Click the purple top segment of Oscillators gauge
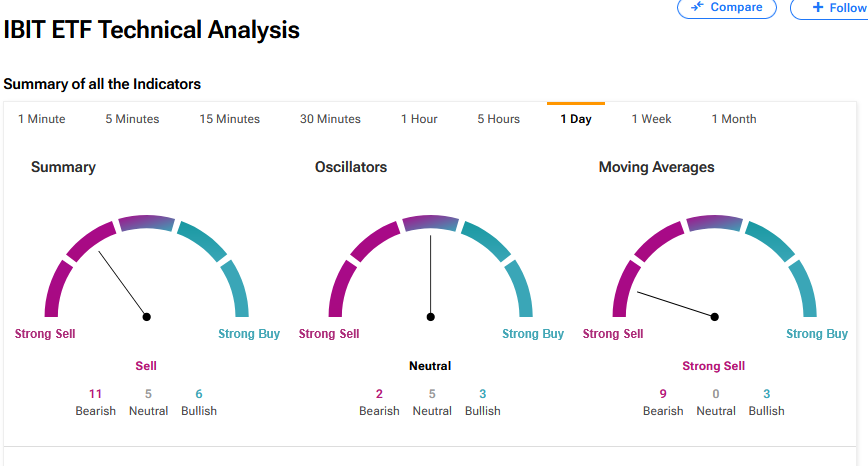This screenshot has height=466, width=868. (431, 222)
